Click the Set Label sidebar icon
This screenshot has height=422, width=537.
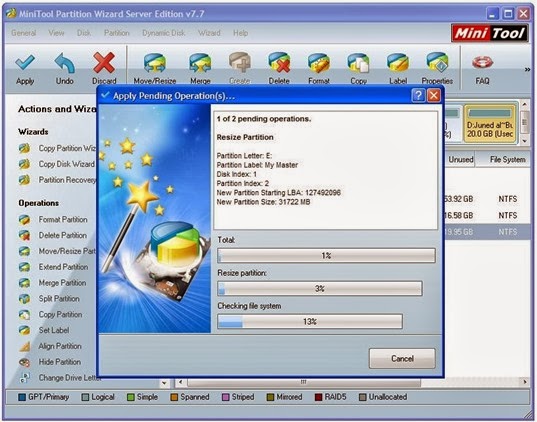pos(24,330)
